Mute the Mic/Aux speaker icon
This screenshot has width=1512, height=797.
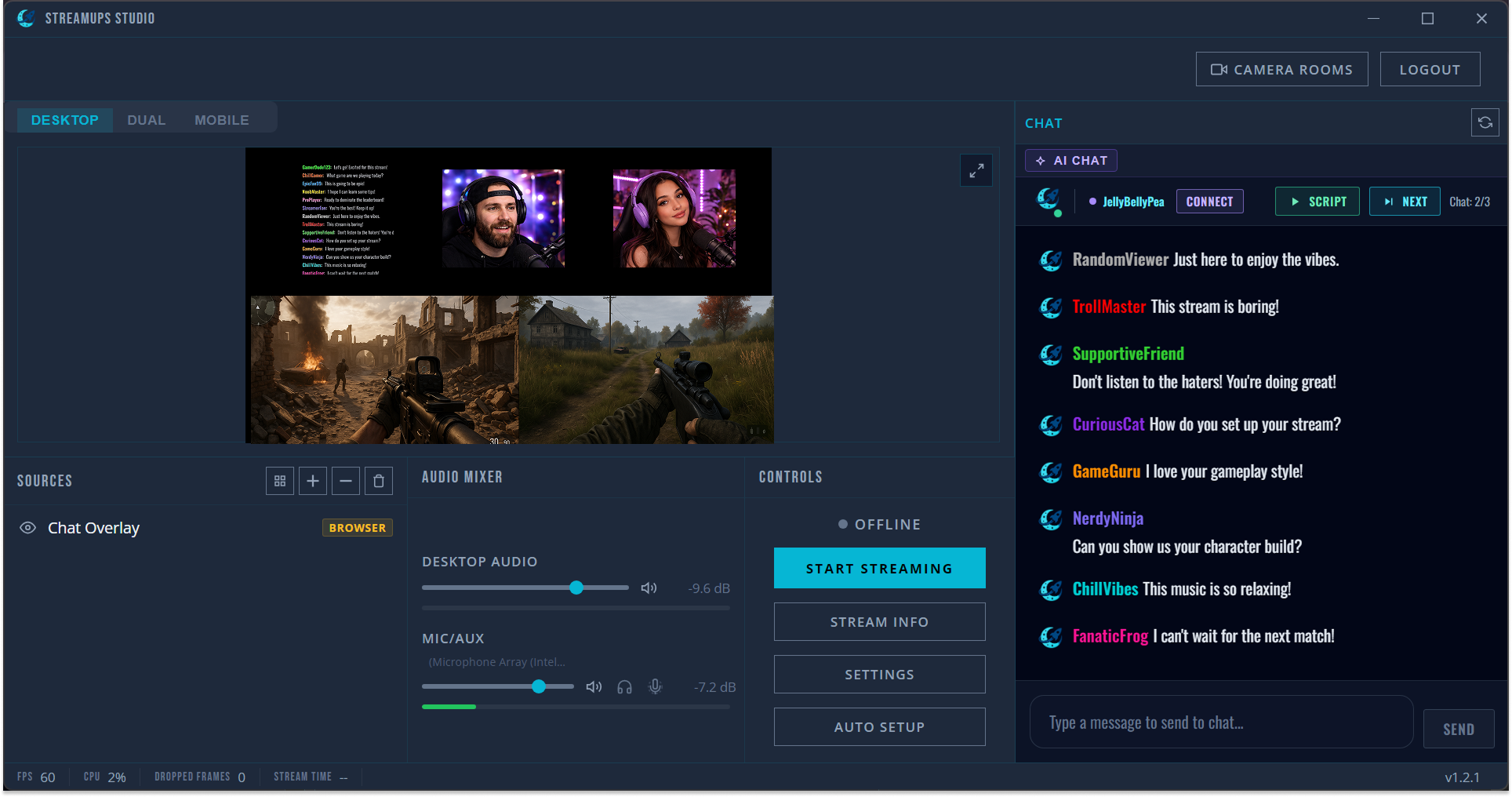coord(594,686)
